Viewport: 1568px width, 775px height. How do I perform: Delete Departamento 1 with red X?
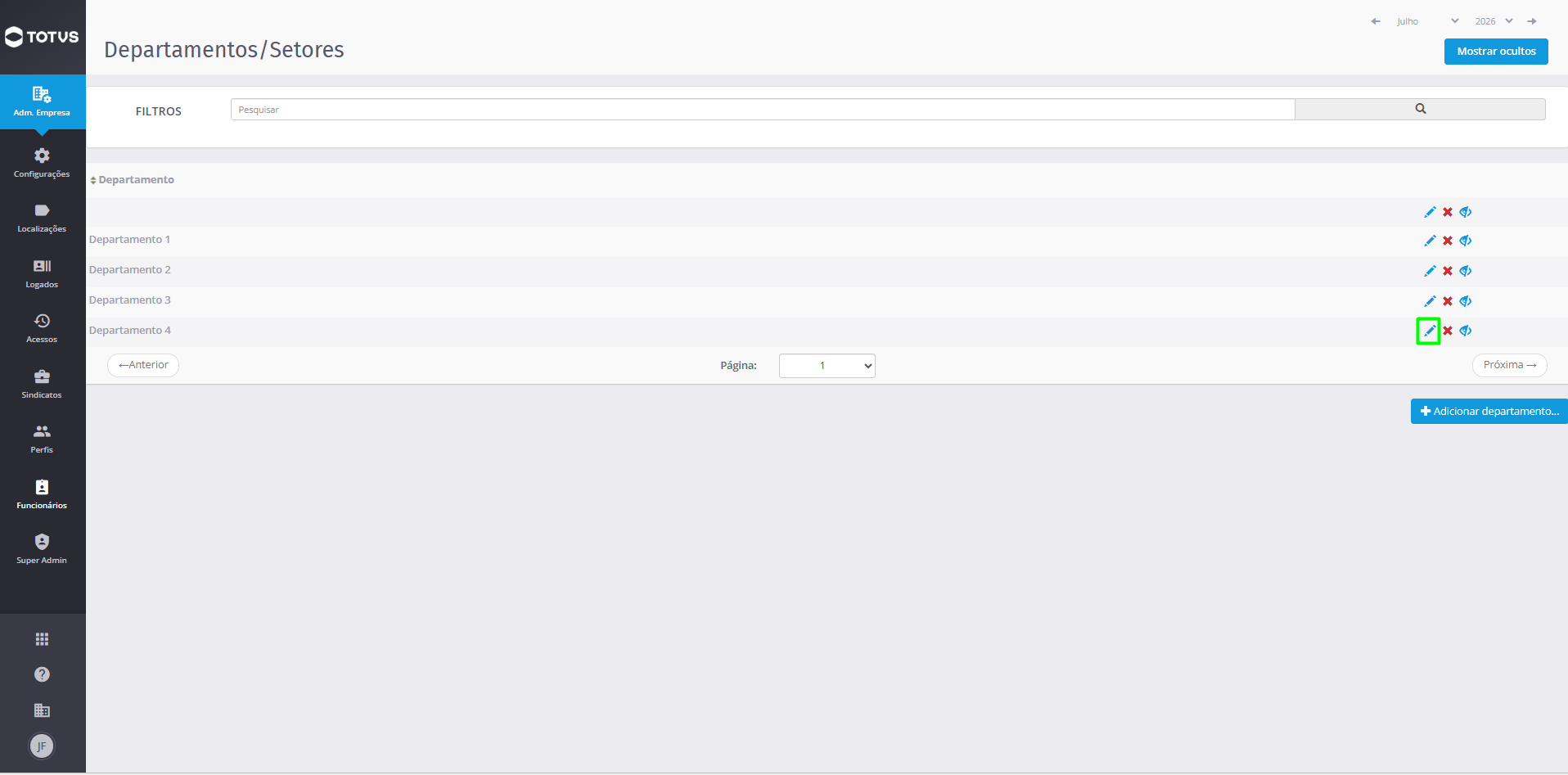point(1448,241)
